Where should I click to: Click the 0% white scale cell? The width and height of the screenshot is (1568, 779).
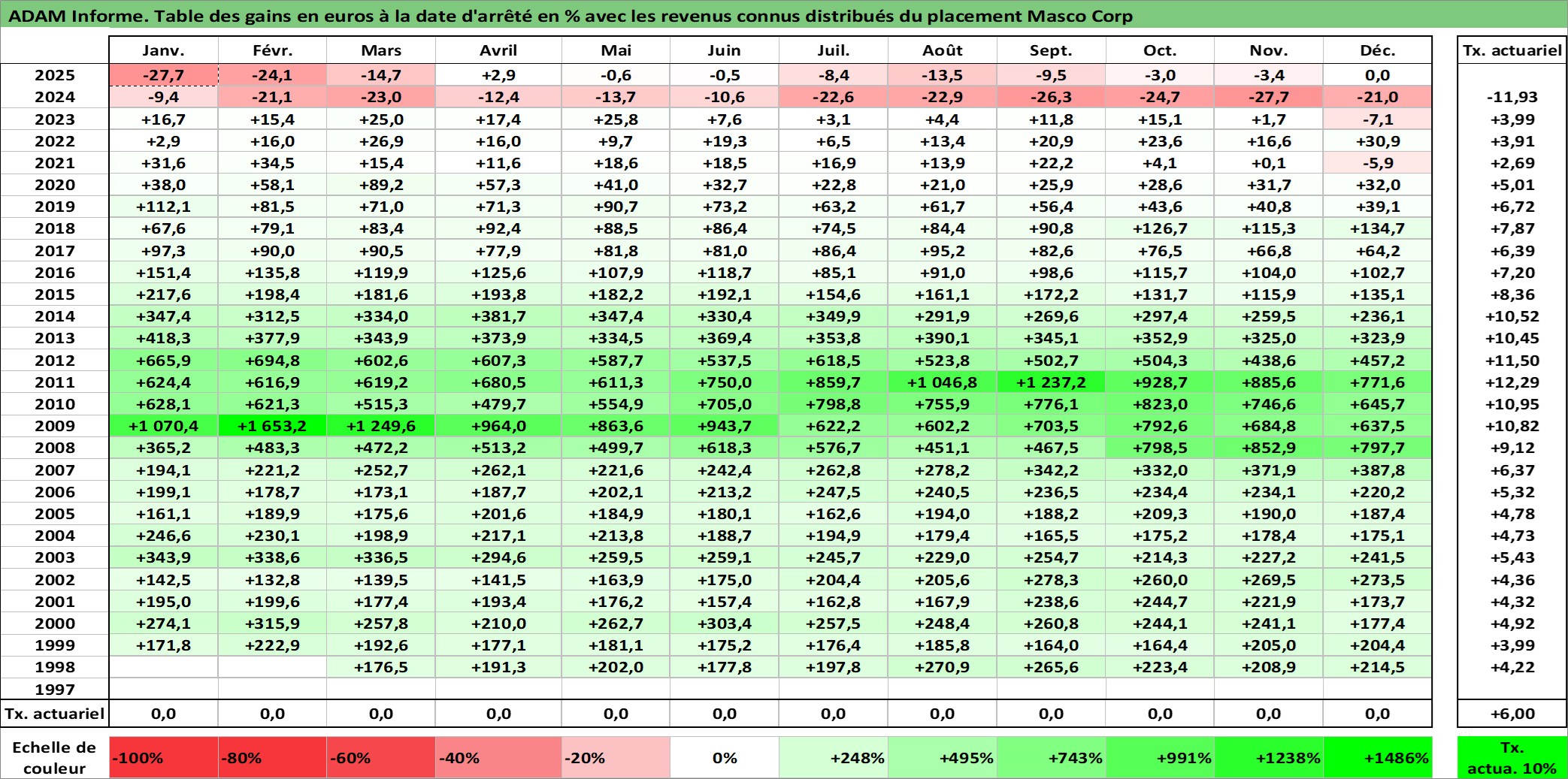pyautogui.click(x=725, y=757)
